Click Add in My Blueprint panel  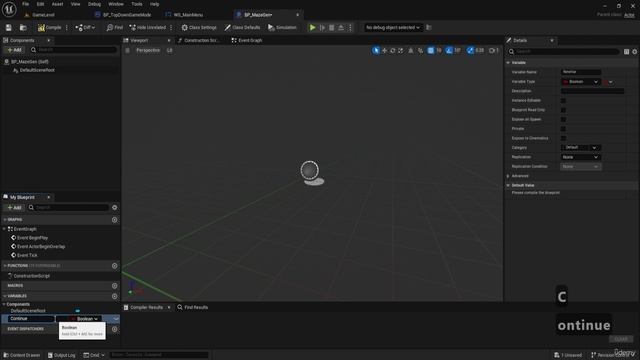click(14, 207)
